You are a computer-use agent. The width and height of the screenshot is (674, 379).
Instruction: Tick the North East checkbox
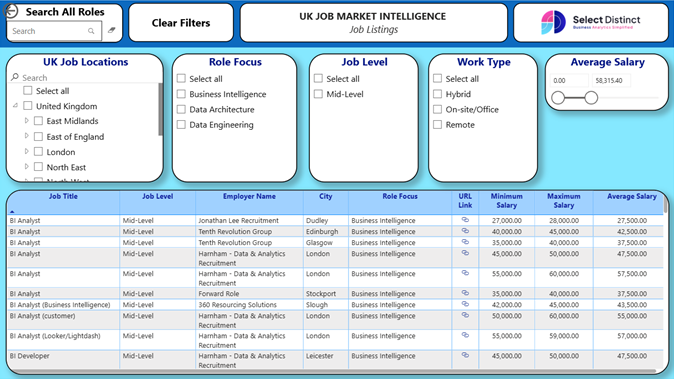coord(38,167)
